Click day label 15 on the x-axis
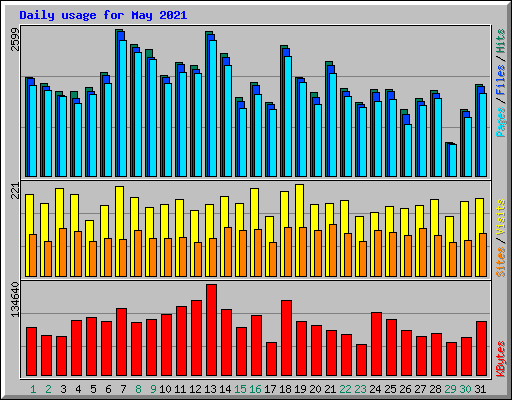The height and width of the screenshot is (400, 512). (240, 389)
